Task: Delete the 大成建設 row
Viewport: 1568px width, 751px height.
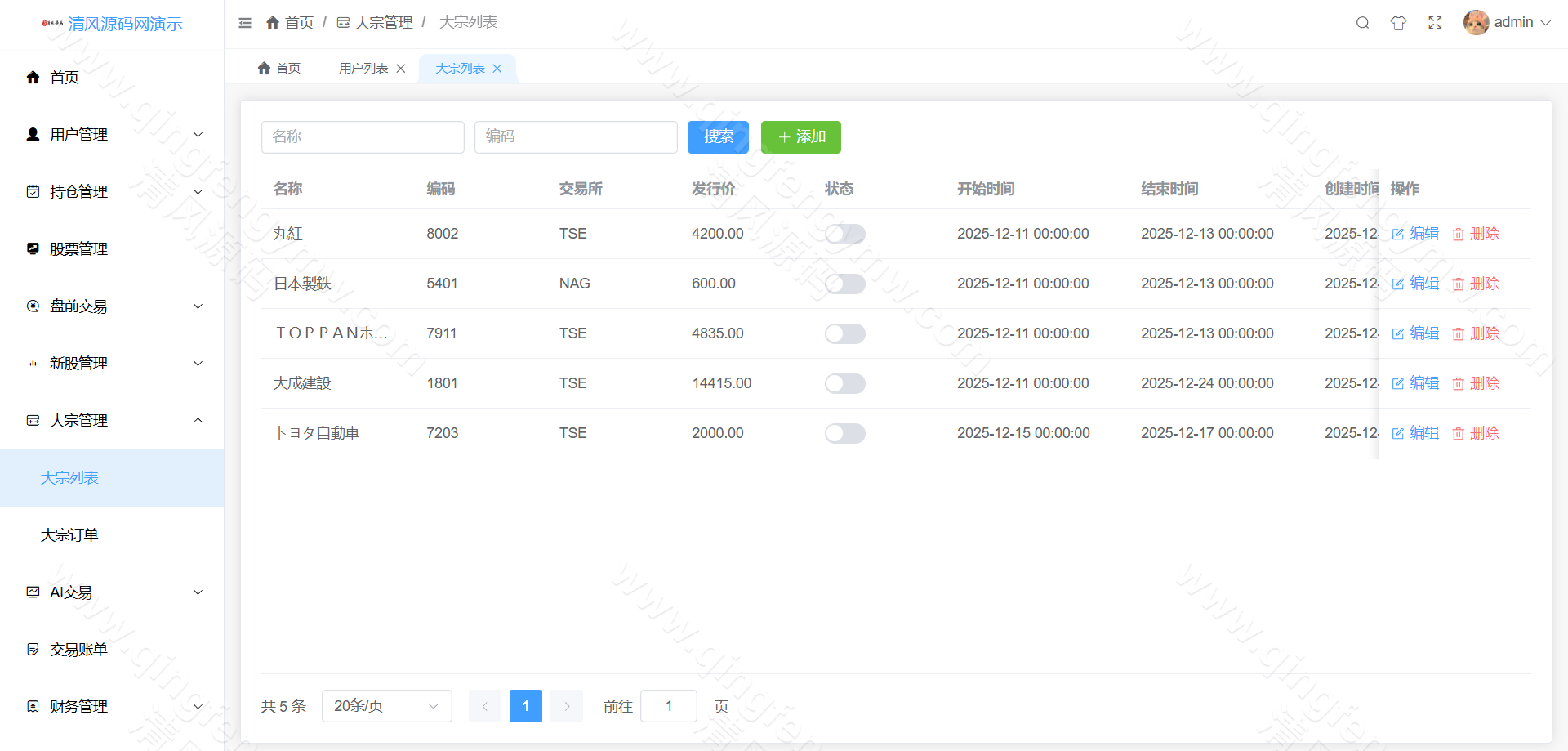Action: (x=1476, y=384)
